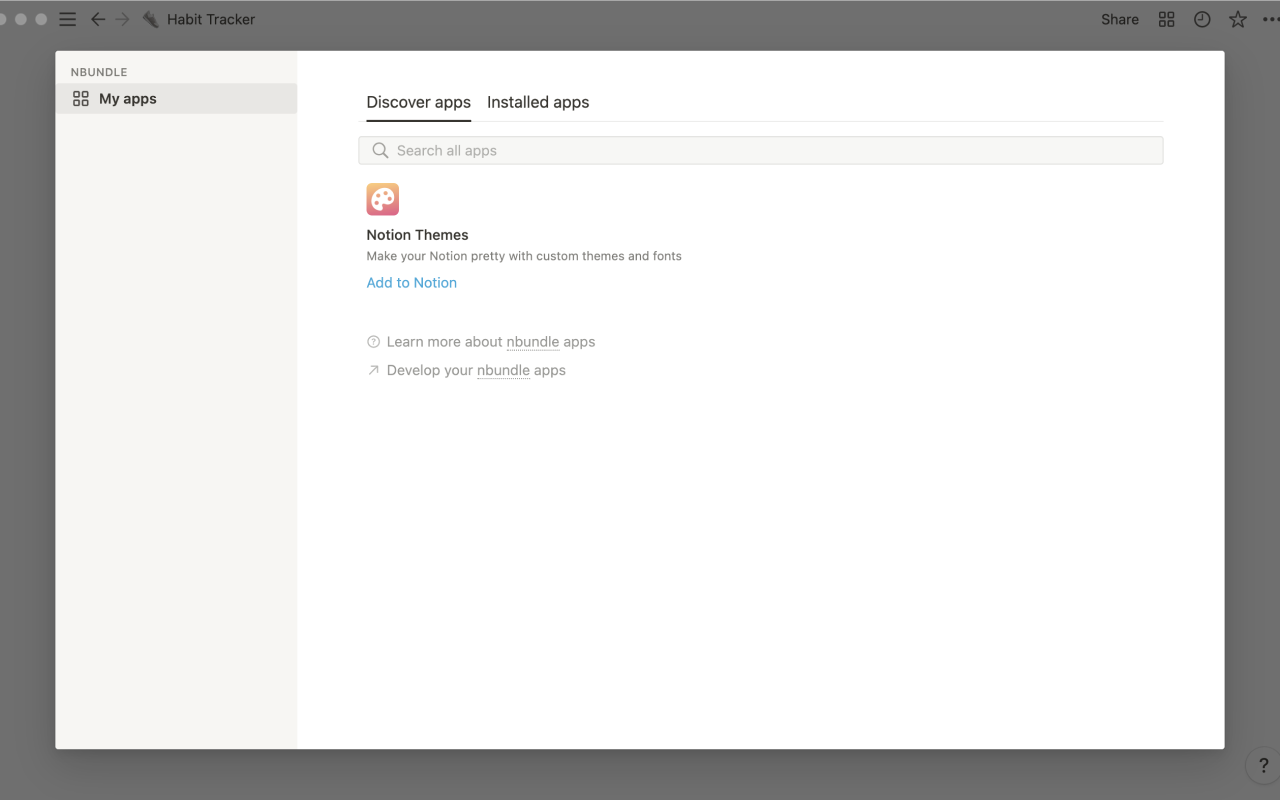Viewport: 1280px width, 800px height.
Task: Go back with the left arrow
Action: click(x=98, y=19)
